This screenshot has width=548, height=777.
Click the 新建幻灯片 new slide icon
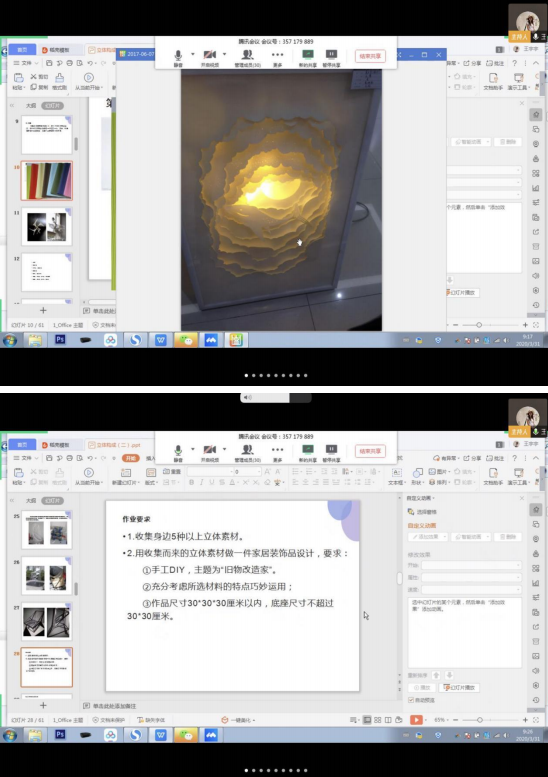pos(126,476)
